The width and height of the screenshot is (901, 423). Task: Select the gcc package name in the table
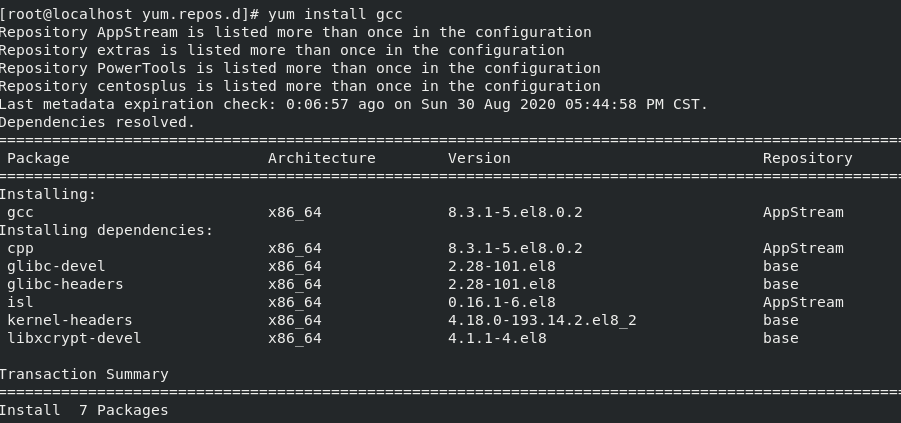pos(20,212)
